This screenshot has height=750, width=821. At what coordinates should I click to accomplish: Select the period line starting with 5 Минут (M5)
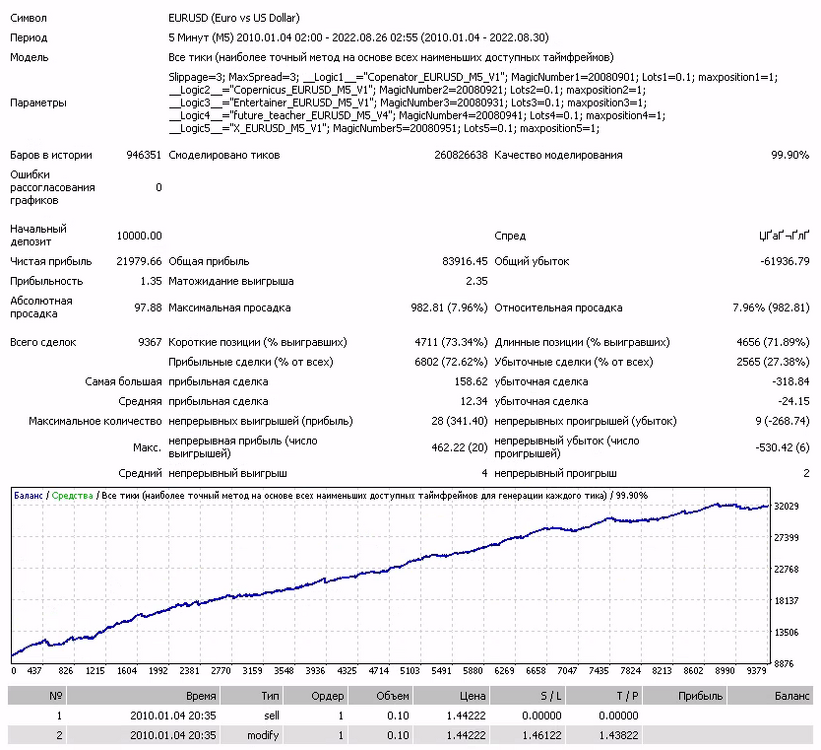pyautogui.click(x=358, y=38)
